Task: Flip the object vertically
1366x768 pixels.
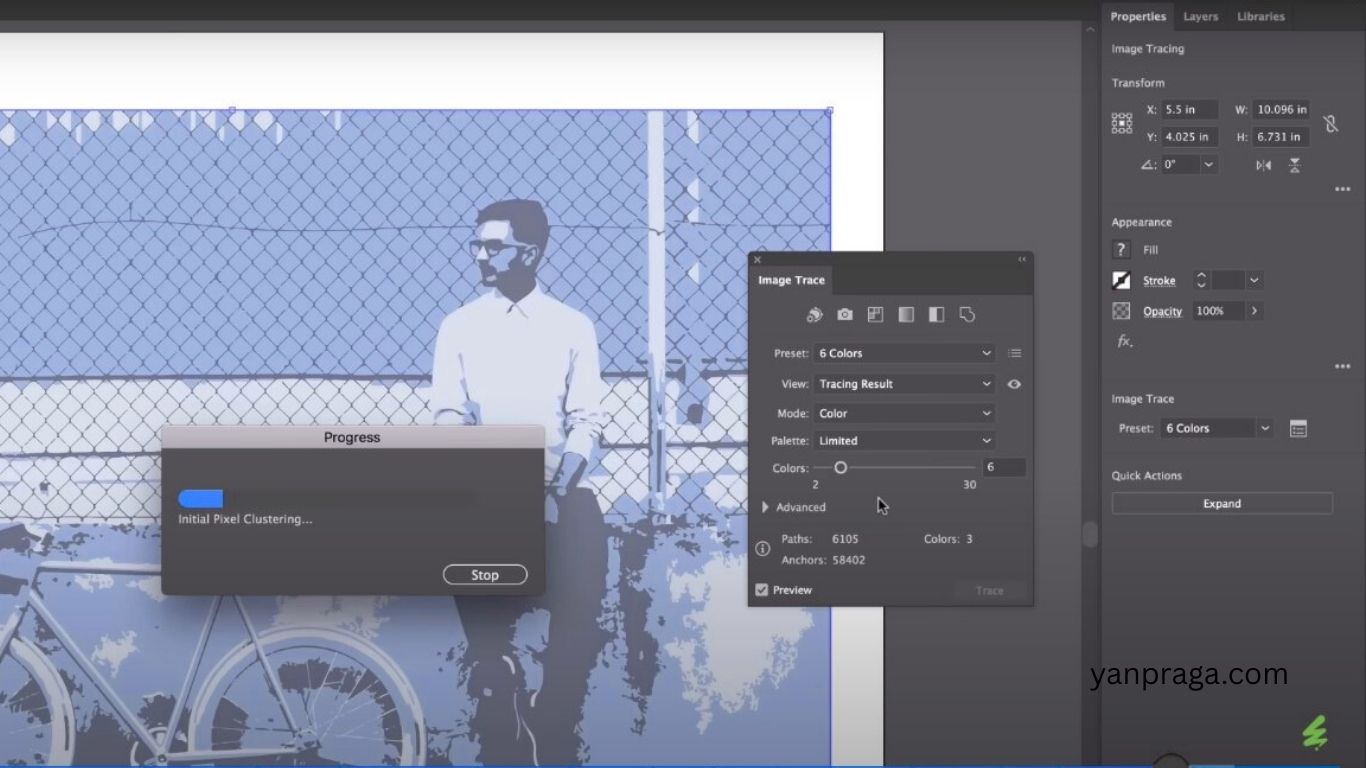Action: coord(1294,165)
